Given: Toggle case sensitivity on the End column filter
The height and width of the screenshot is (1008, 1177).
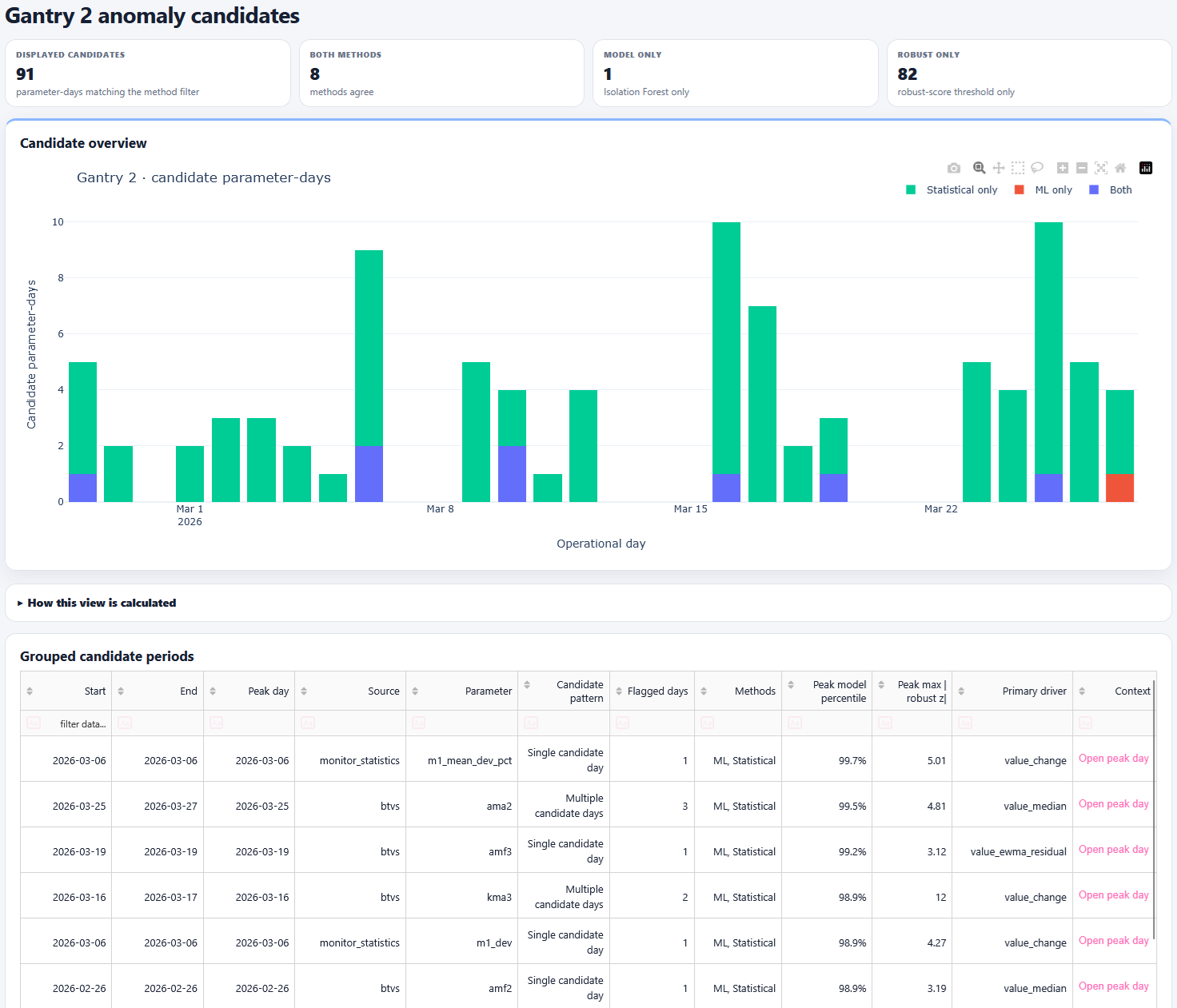Looking at the screenshot, I should pyautogui.click(x=125, y=723).
